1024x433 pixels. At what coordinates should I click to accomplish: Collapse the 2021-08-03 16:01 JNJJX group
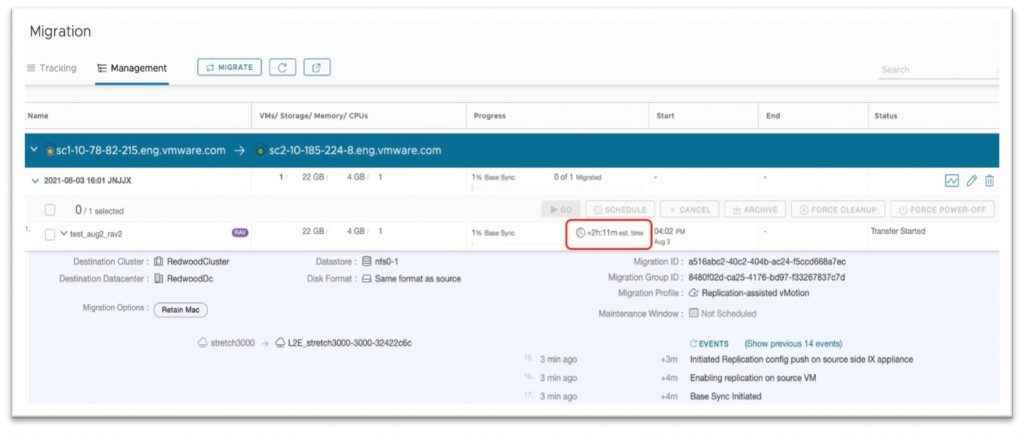pos(35,181)
